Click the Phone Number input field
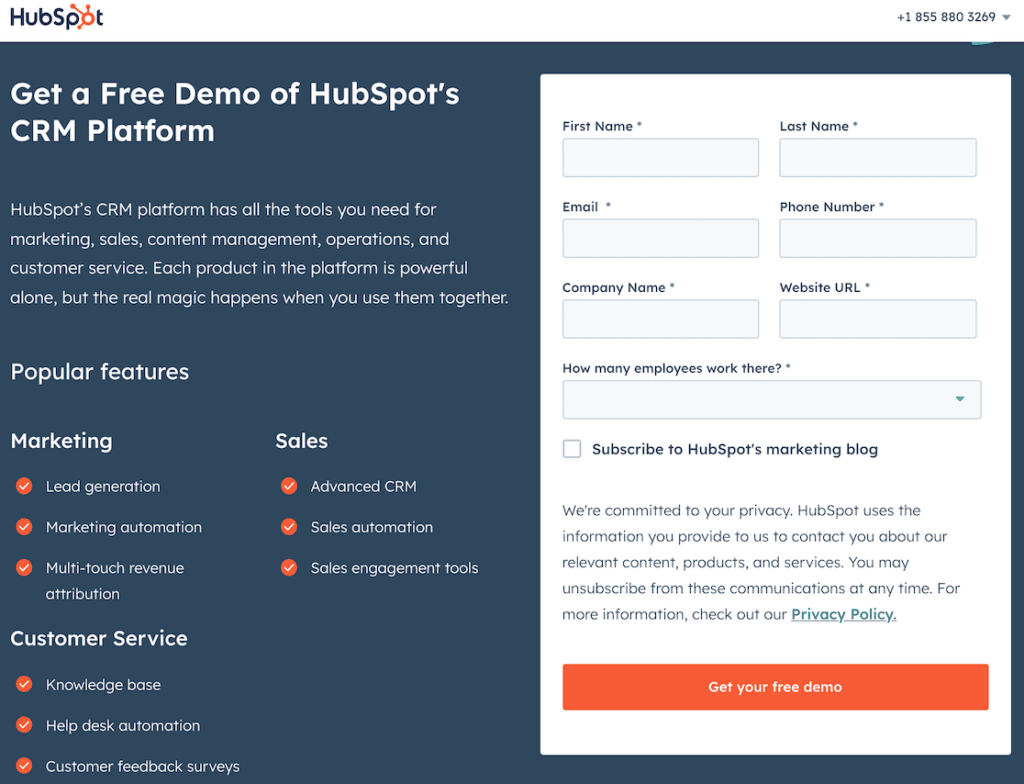 (877, 238)
